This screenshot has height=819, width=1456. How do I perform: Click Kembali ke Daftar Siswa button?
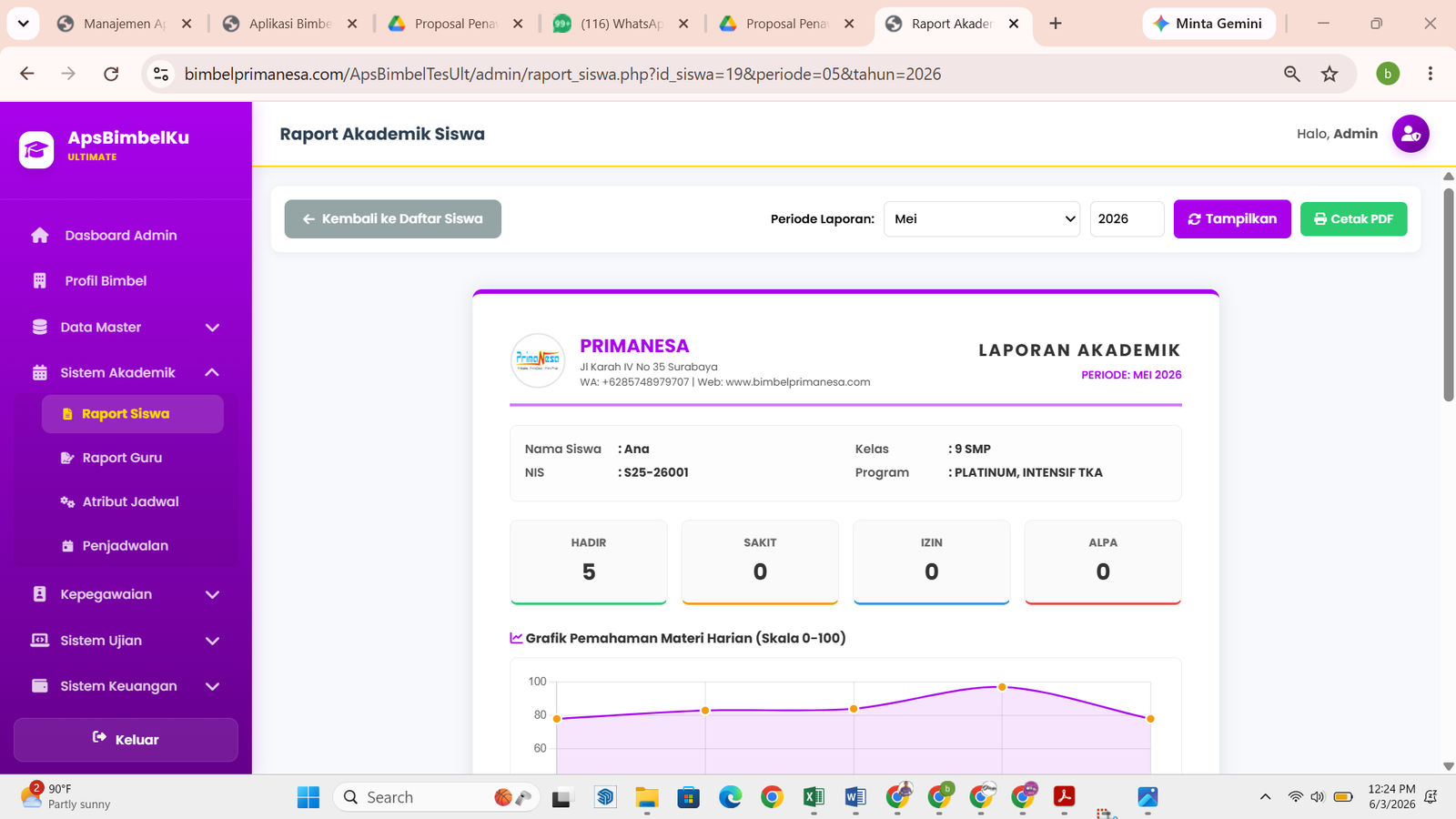(393, 218)
